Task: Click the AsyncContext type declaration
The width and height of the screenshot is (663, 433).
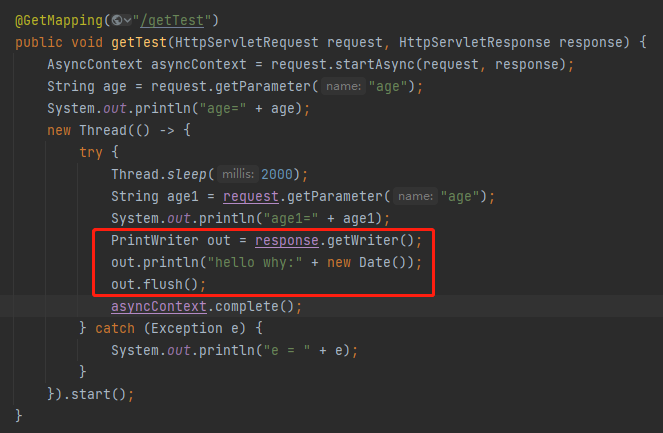Action: tap(95, 64)
